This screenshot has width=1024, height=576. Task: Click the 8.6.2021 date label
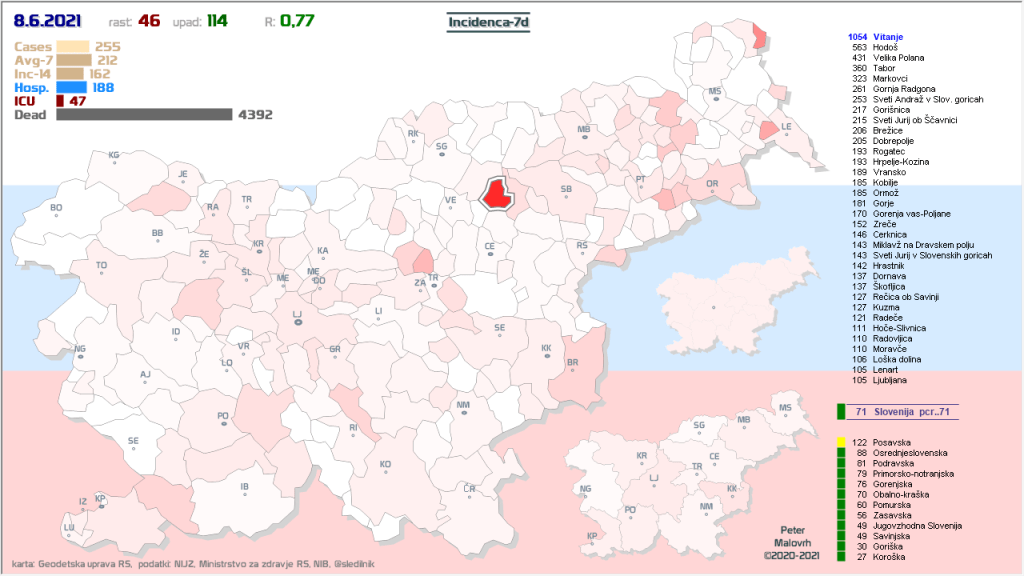(48, 20)
